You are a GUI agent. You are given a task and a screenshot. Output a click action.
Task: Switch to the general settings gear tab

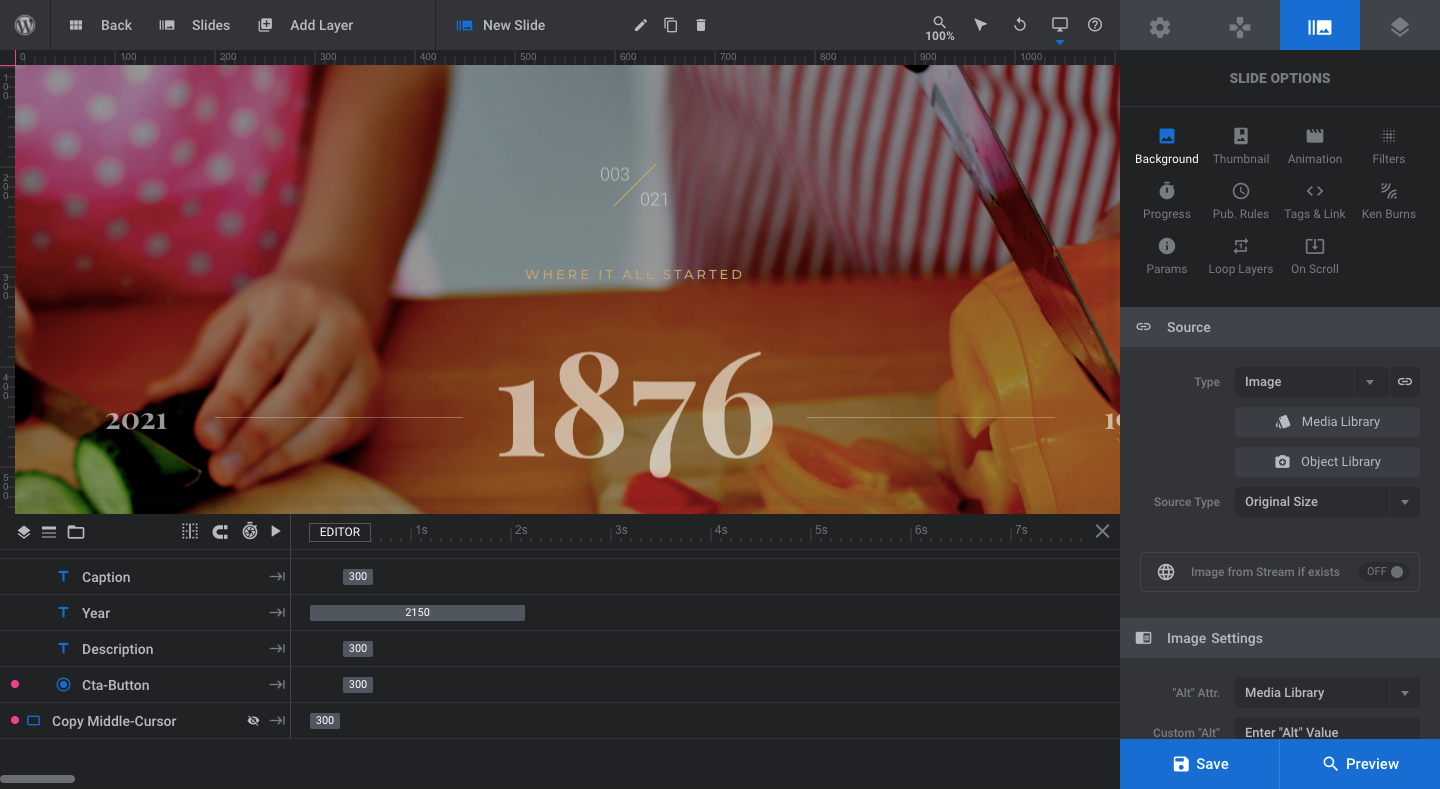(x=1160, y=27)
